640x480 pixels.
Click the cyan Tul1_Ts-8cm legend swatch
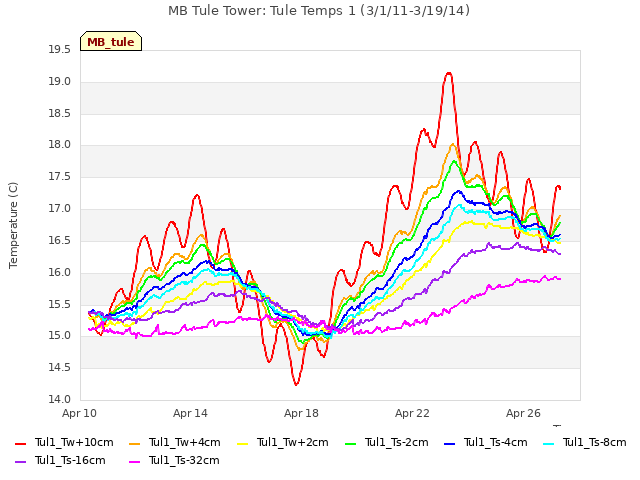549,443
